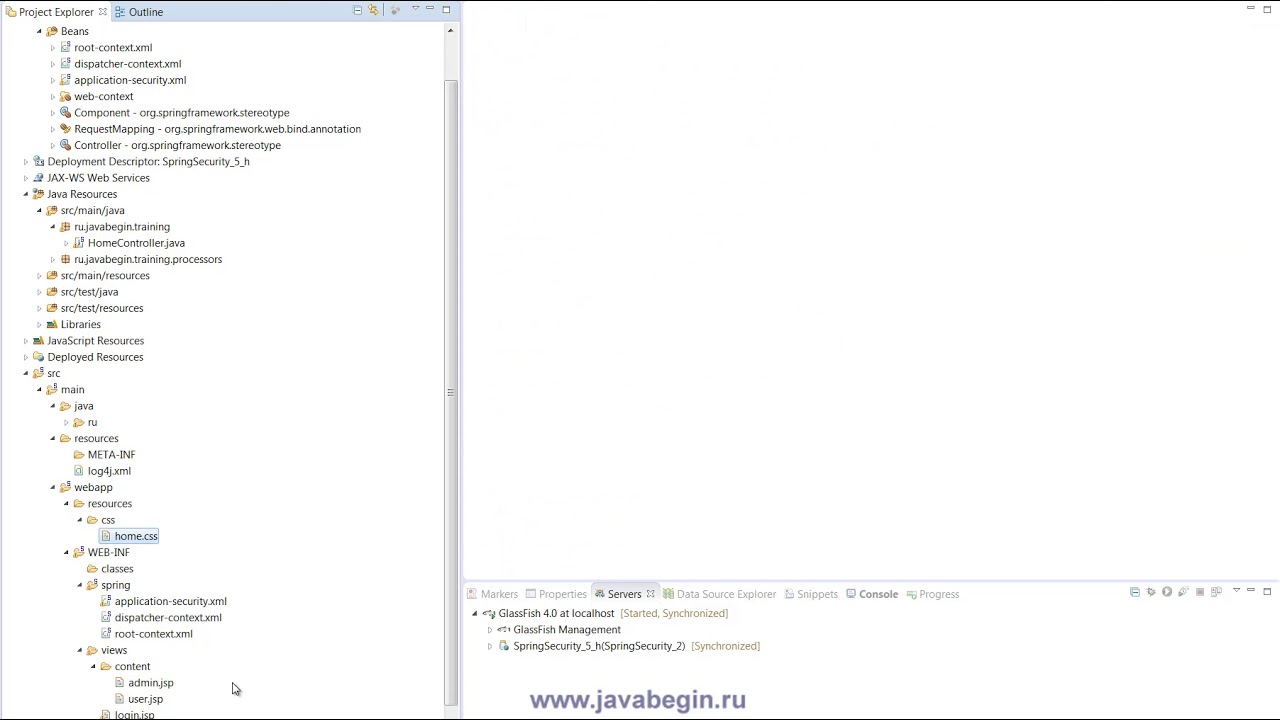Expand the GlassFish Management node
The height and width of the screenshot is (720, 1280).
pos(490,630)
